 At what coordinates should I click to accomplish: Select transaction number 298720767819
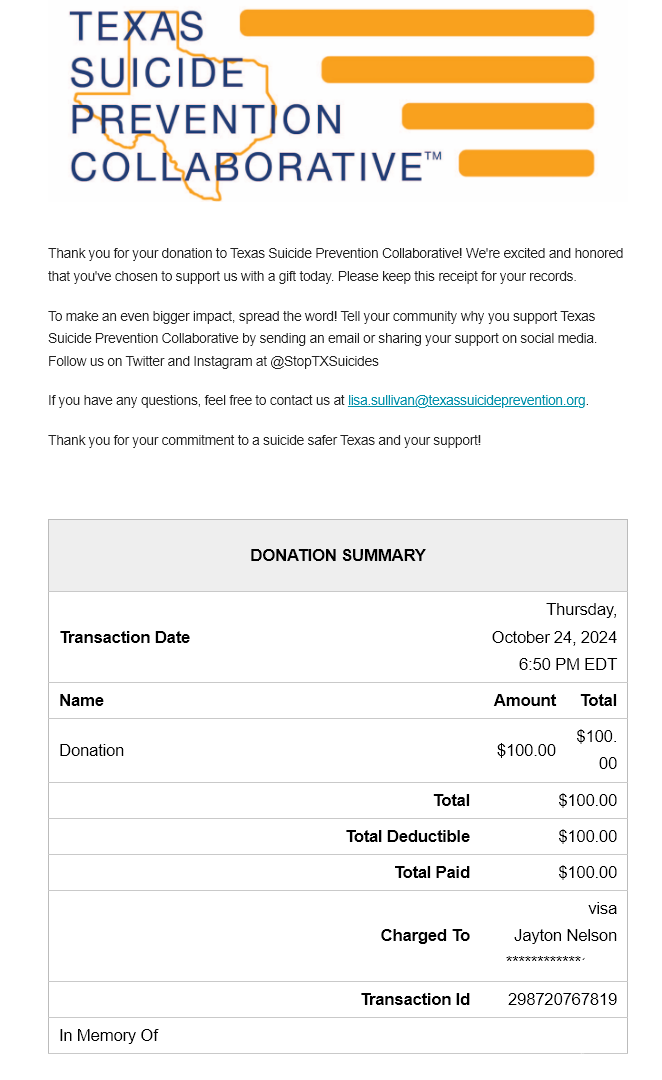(562, 999)
